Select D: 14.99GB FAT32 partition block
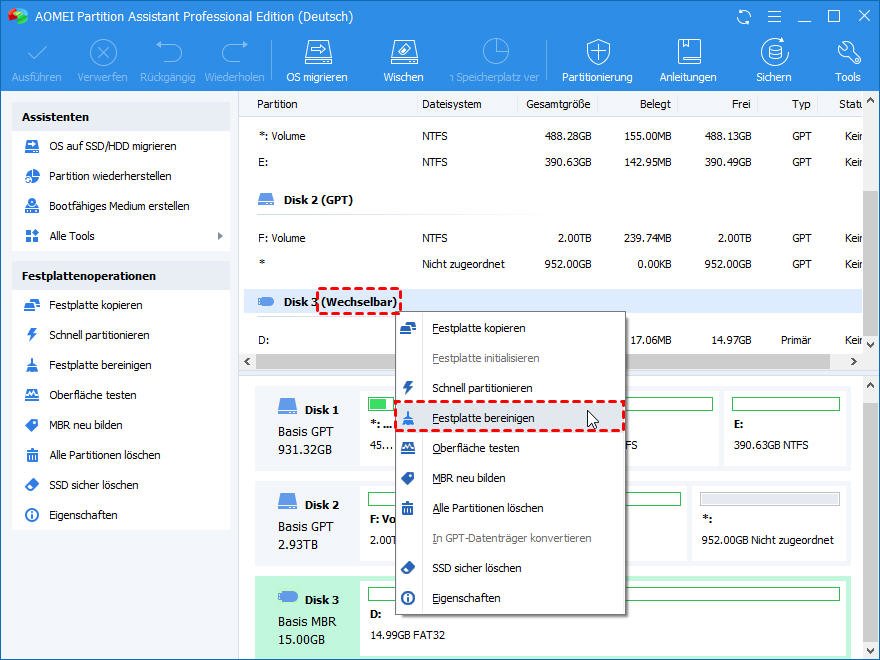 [x=604, y=617]
